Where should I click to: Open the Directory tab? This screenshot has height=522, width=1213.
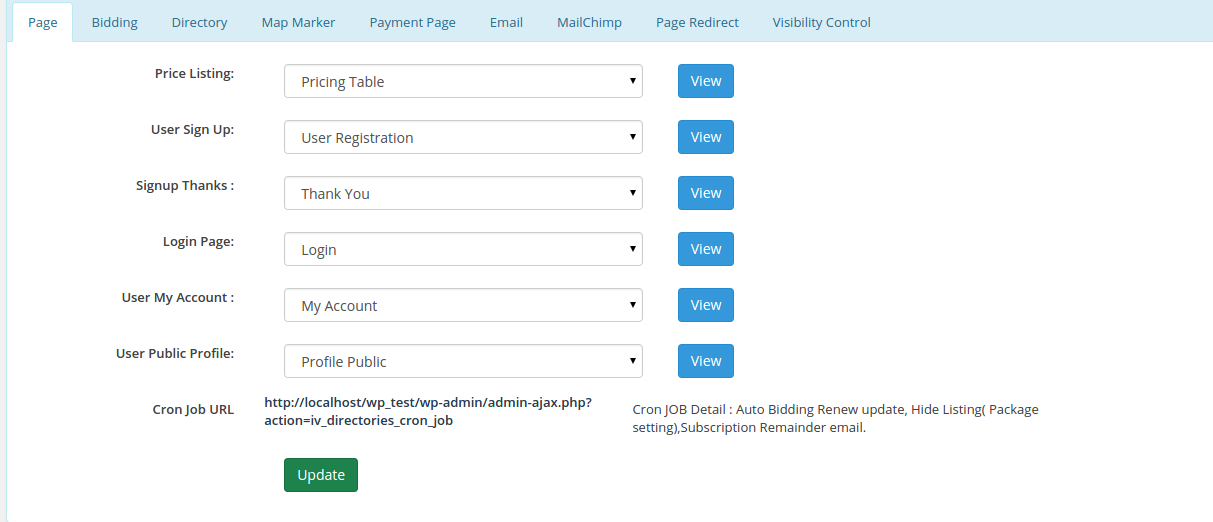[199, 22]
